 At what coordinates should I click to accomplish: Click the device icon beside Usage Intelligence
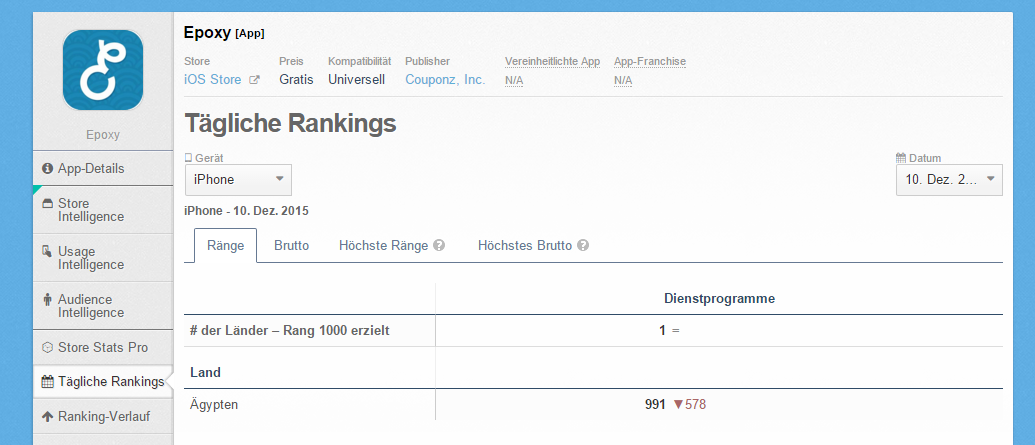48,252
